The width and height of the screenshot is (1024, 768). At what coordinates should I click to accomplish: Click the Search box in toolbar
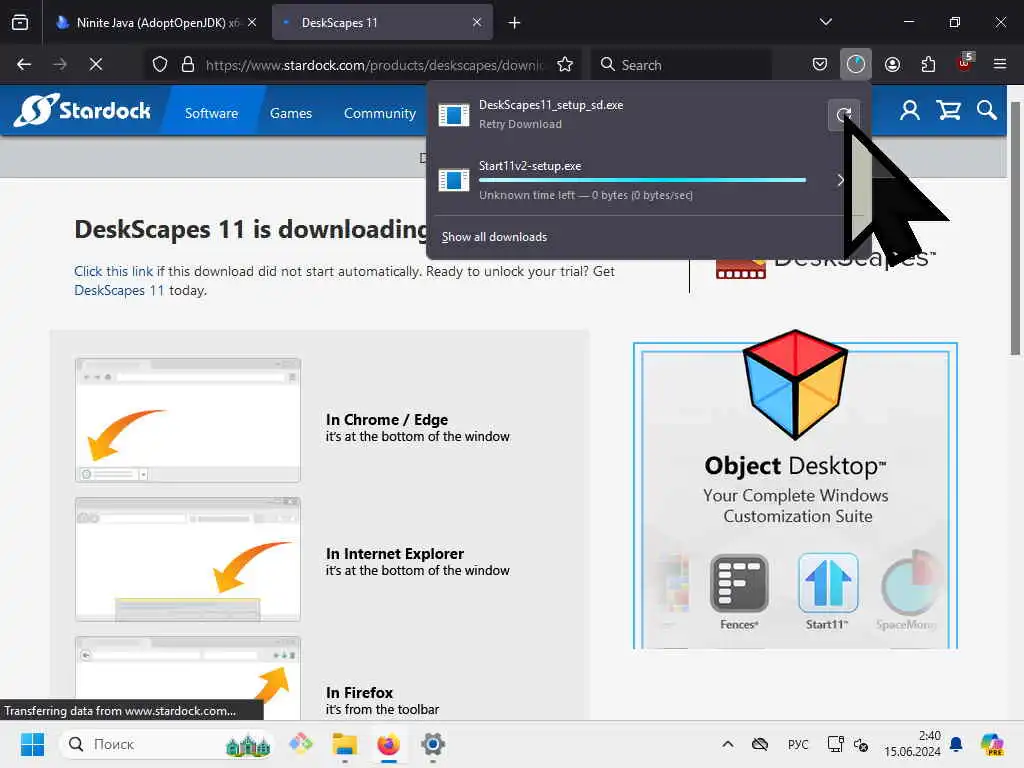[682, 65]
